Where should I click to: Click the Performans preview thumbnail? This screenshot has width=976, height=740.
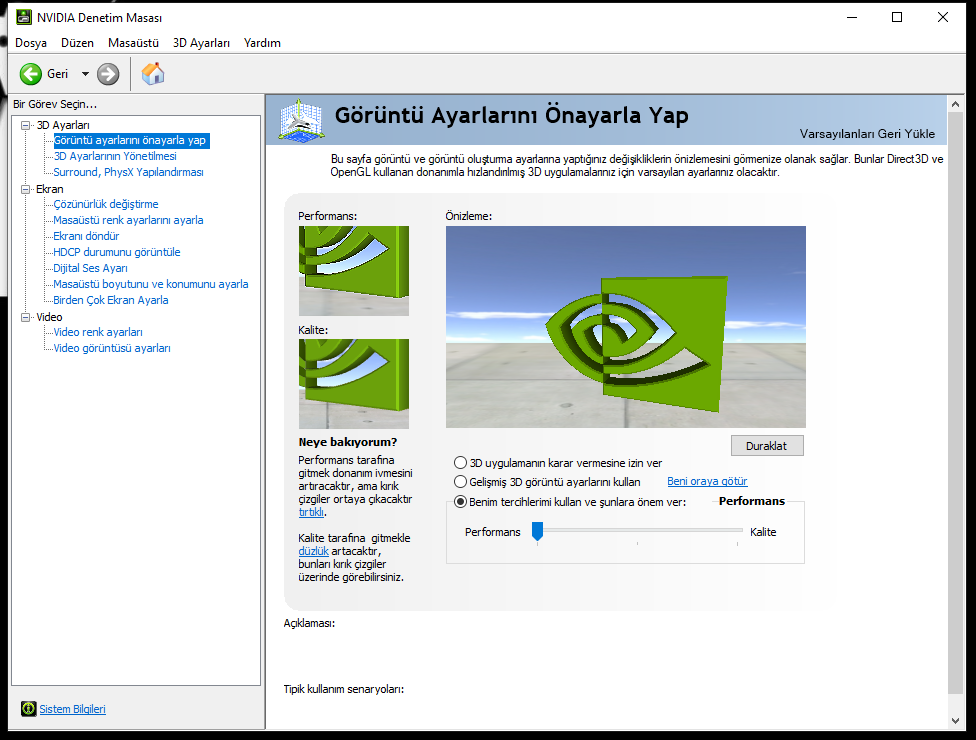click(354, 271)
